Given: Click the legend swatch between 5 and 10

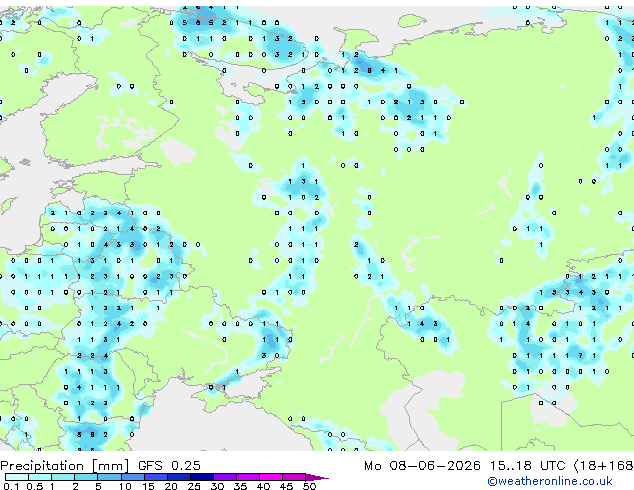Looking at the screenshot, I should 109,477.
